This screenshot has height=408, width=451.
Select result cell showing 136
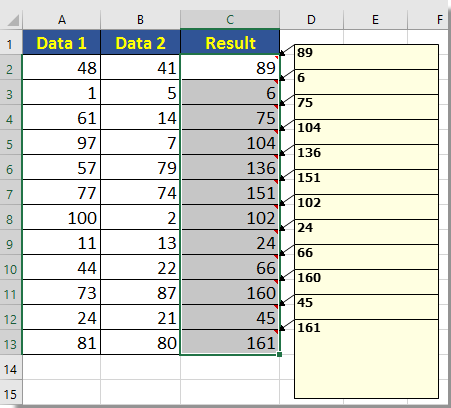[230, 167]
